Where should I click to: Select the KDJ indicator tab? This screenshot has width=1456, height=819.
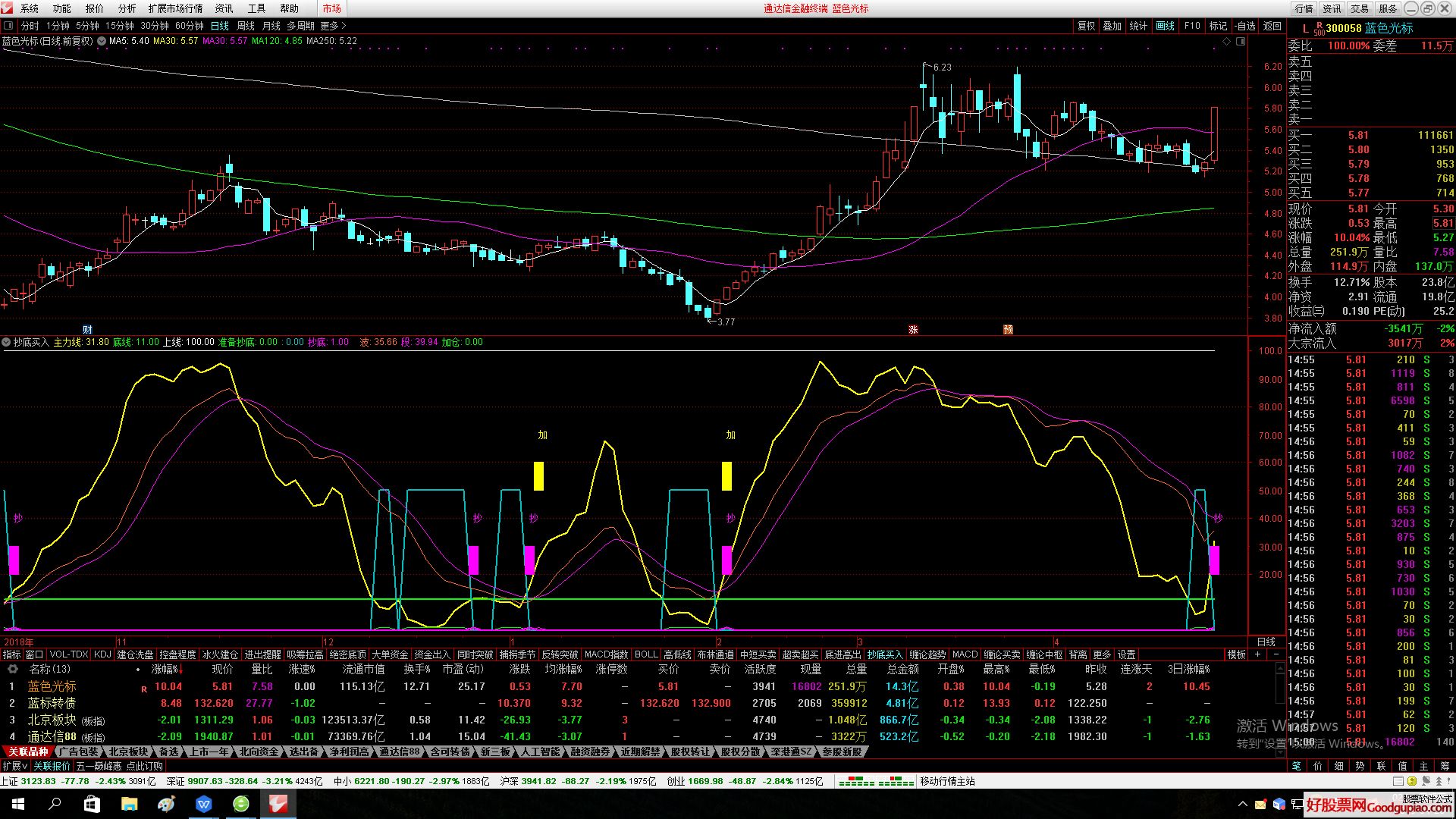point(102,654)
